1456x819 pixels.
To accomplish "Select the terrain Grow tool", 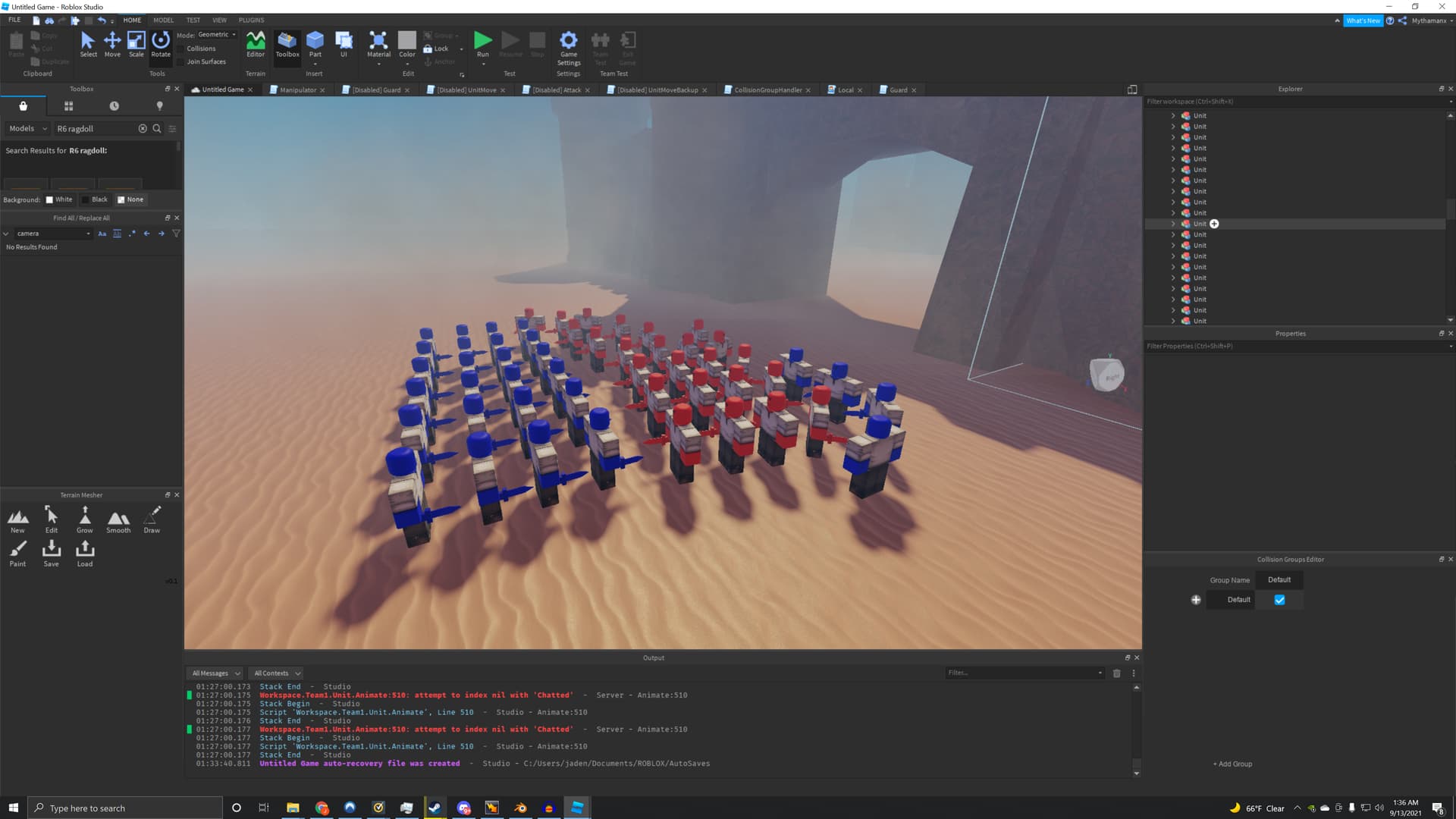I will point(85,521).
